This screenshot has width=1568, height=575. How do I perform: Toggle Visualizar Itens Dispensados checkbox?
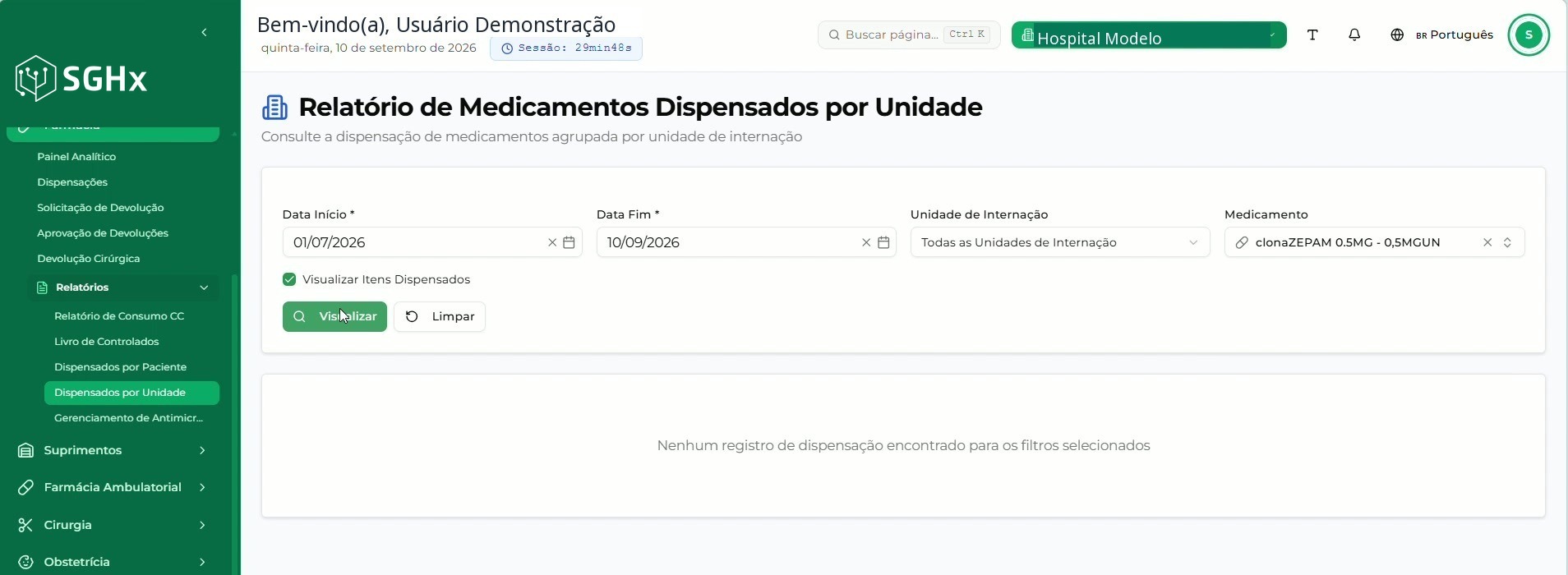tap(289, 279)
